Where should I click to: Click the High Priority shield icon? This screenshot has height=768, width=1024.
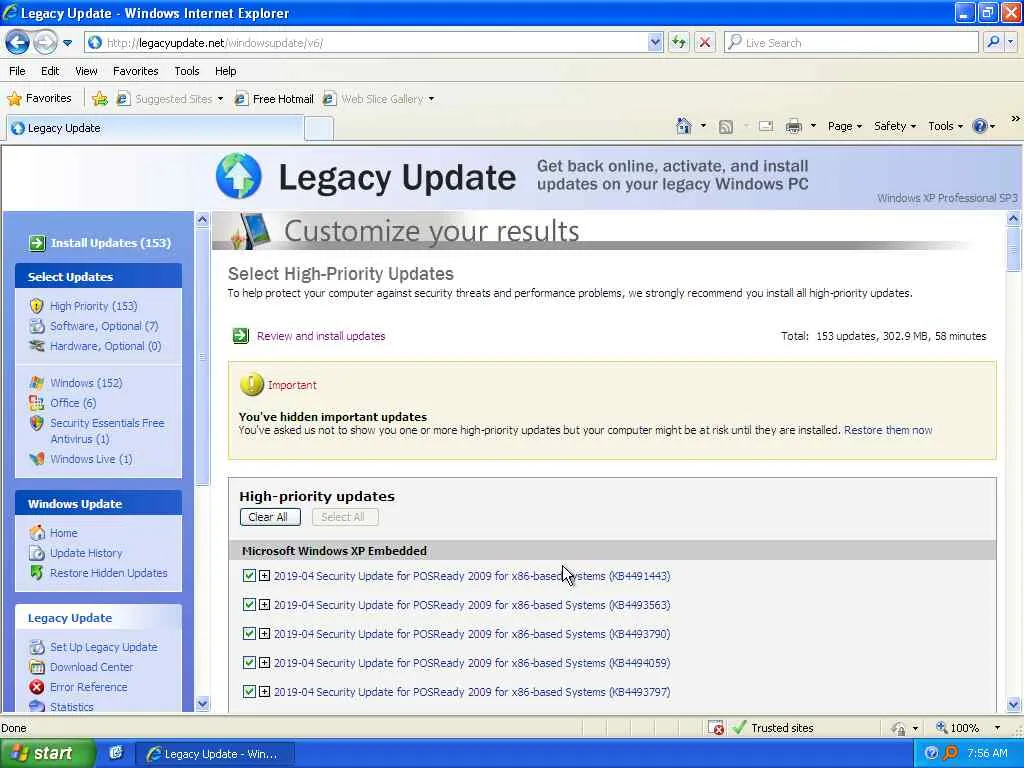coord(37,306)
